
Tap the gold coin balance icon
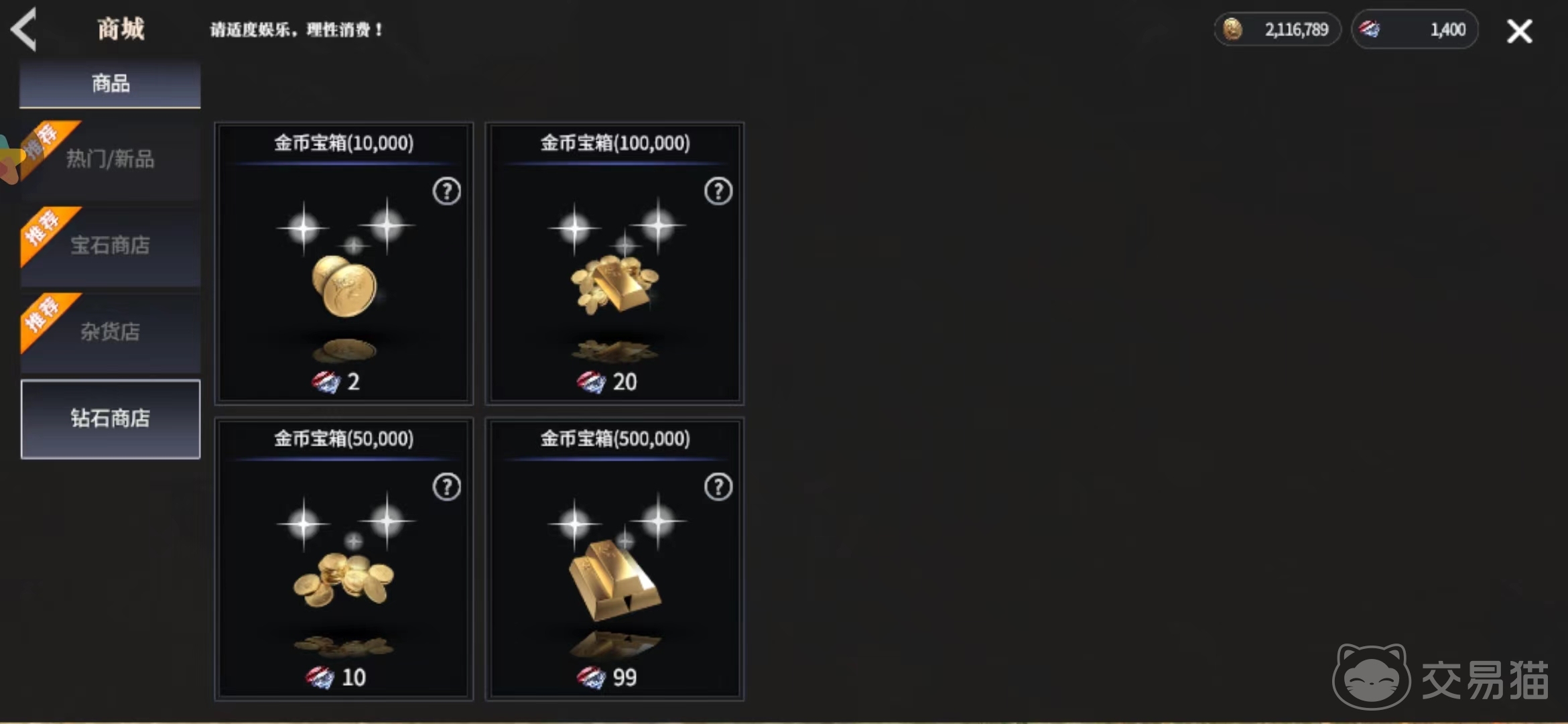click(x=1232, y=29)
